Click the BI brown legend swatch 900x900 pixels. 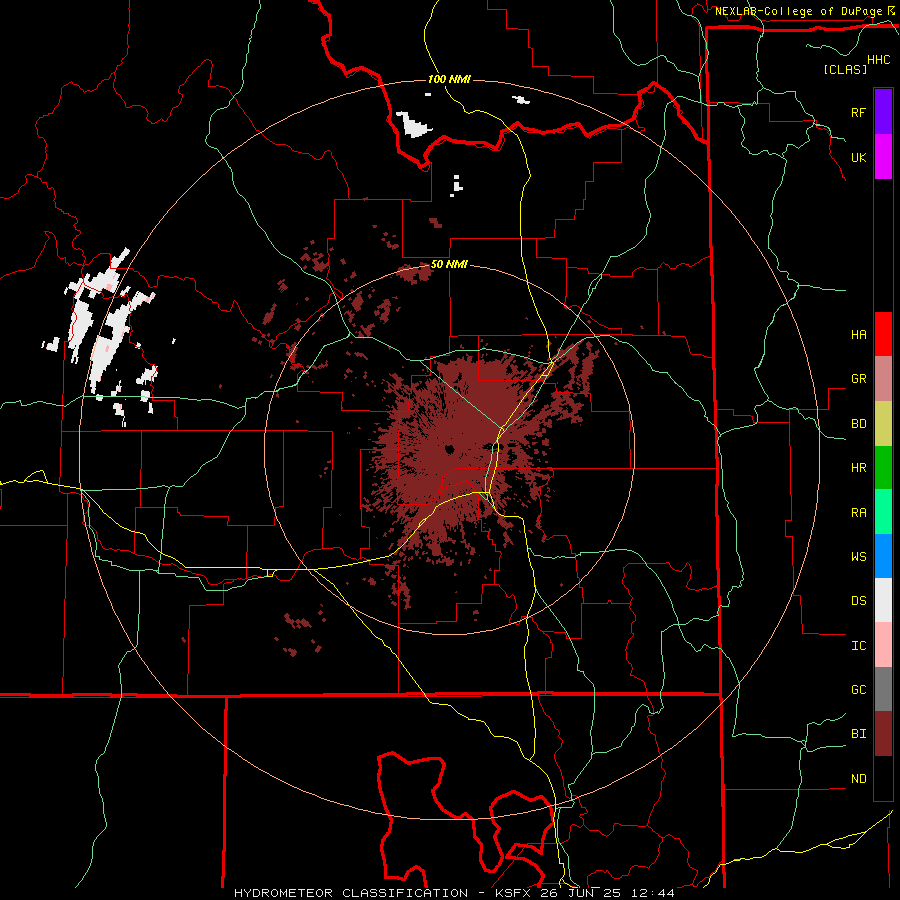click(883, 734)
